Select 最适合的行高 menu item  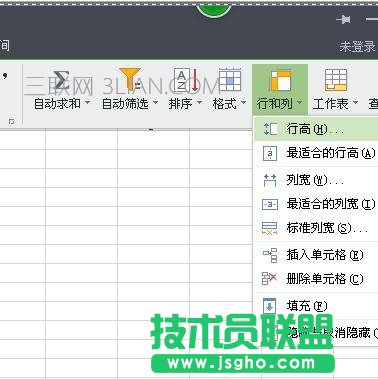point(316,153)
